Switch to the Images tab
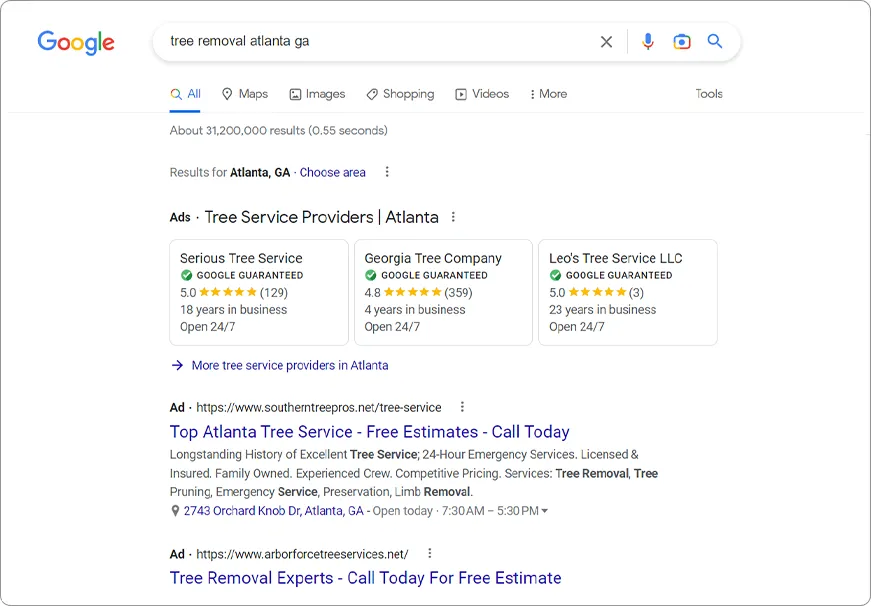 point(317,94)
